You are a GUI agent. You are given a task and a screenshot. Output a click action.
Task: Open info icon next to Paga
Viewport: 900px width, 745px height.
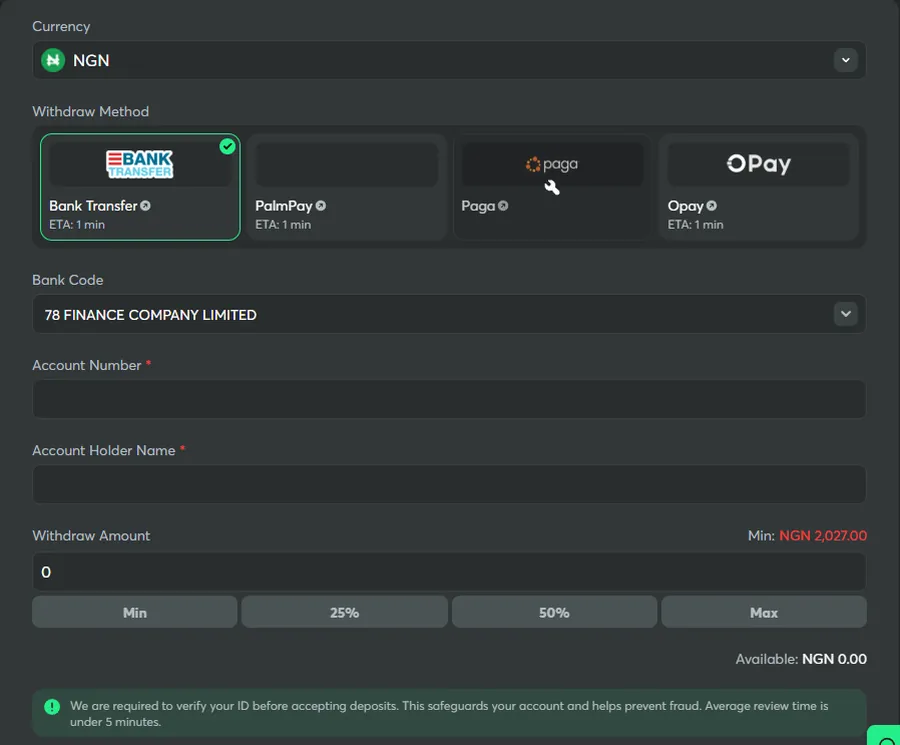[503, 205]
